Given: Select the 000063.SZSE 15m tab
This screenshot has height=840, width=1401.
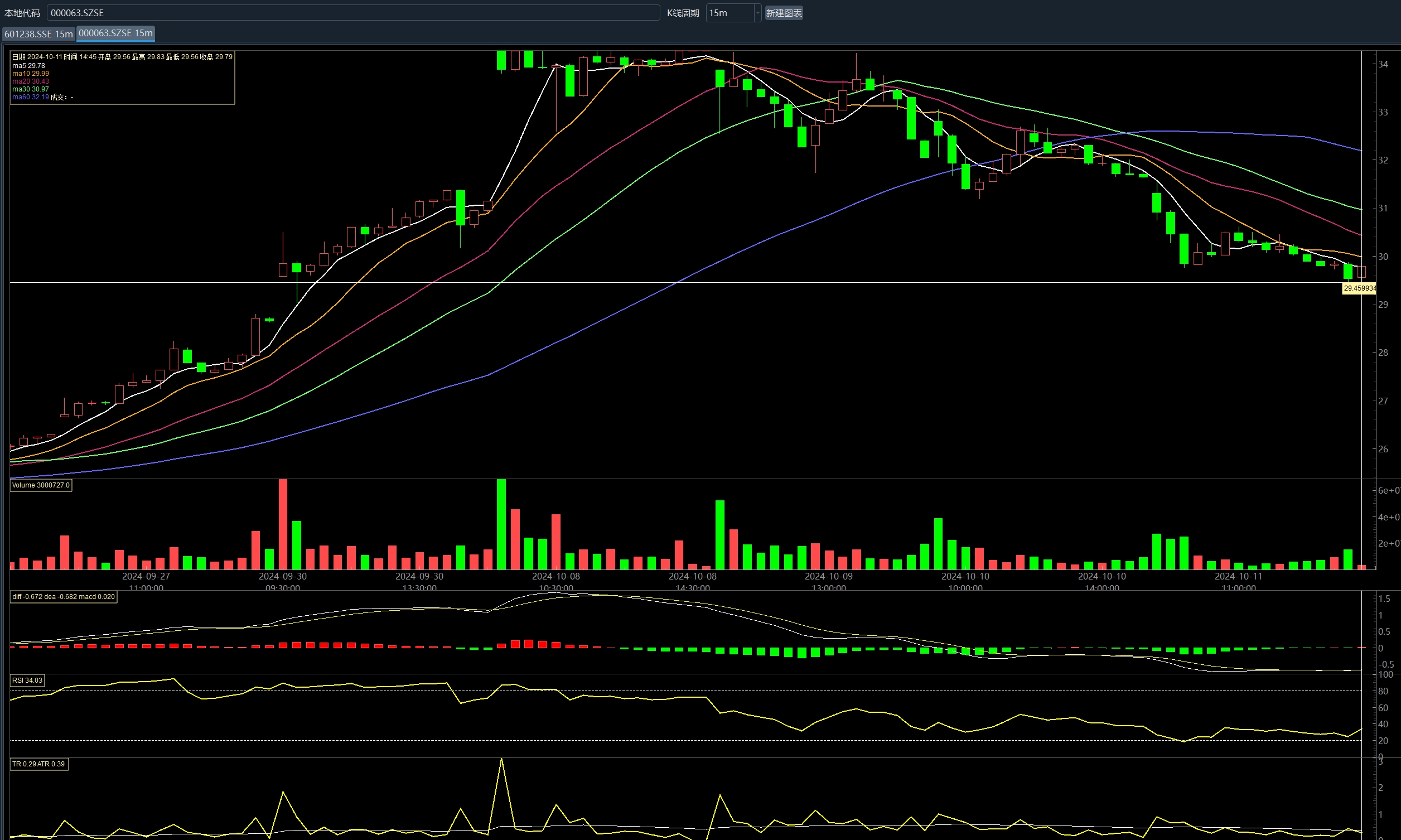Looking at the screenshot, I should (x=115, y=33).
